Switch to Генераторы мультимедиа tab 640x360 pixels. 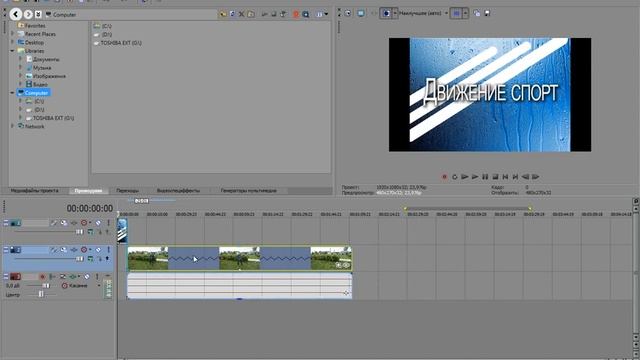click(249, 191)
